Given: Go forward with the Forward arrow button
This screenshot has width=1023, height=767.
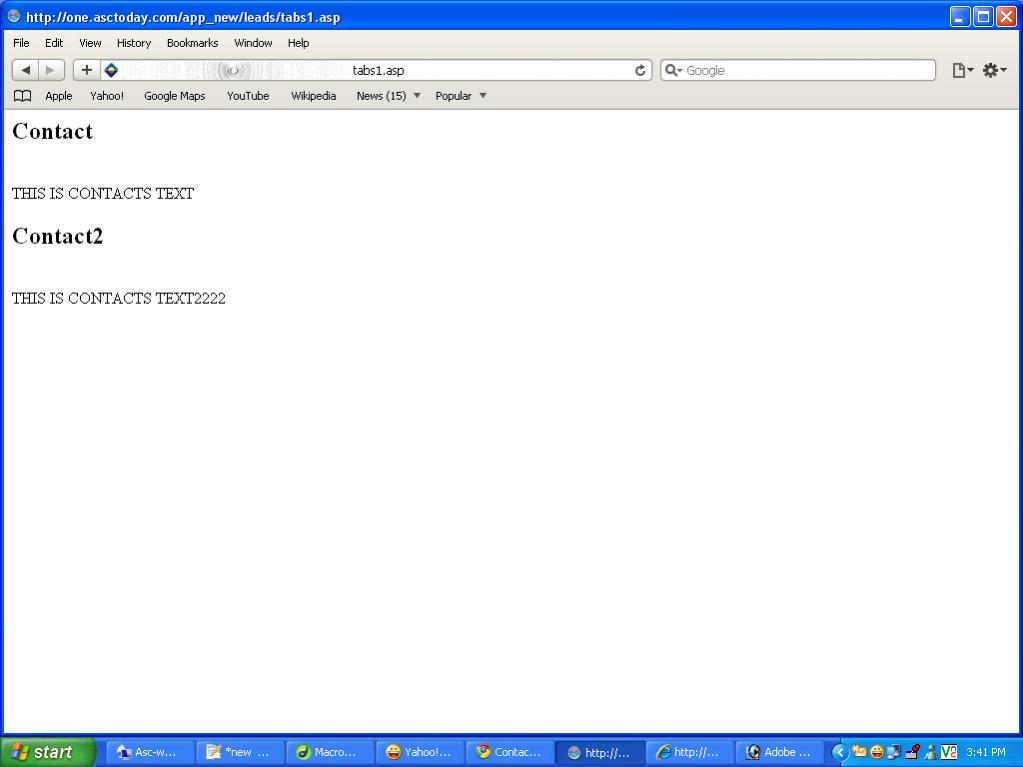Looking at the screenshot, I should [51, 70].
